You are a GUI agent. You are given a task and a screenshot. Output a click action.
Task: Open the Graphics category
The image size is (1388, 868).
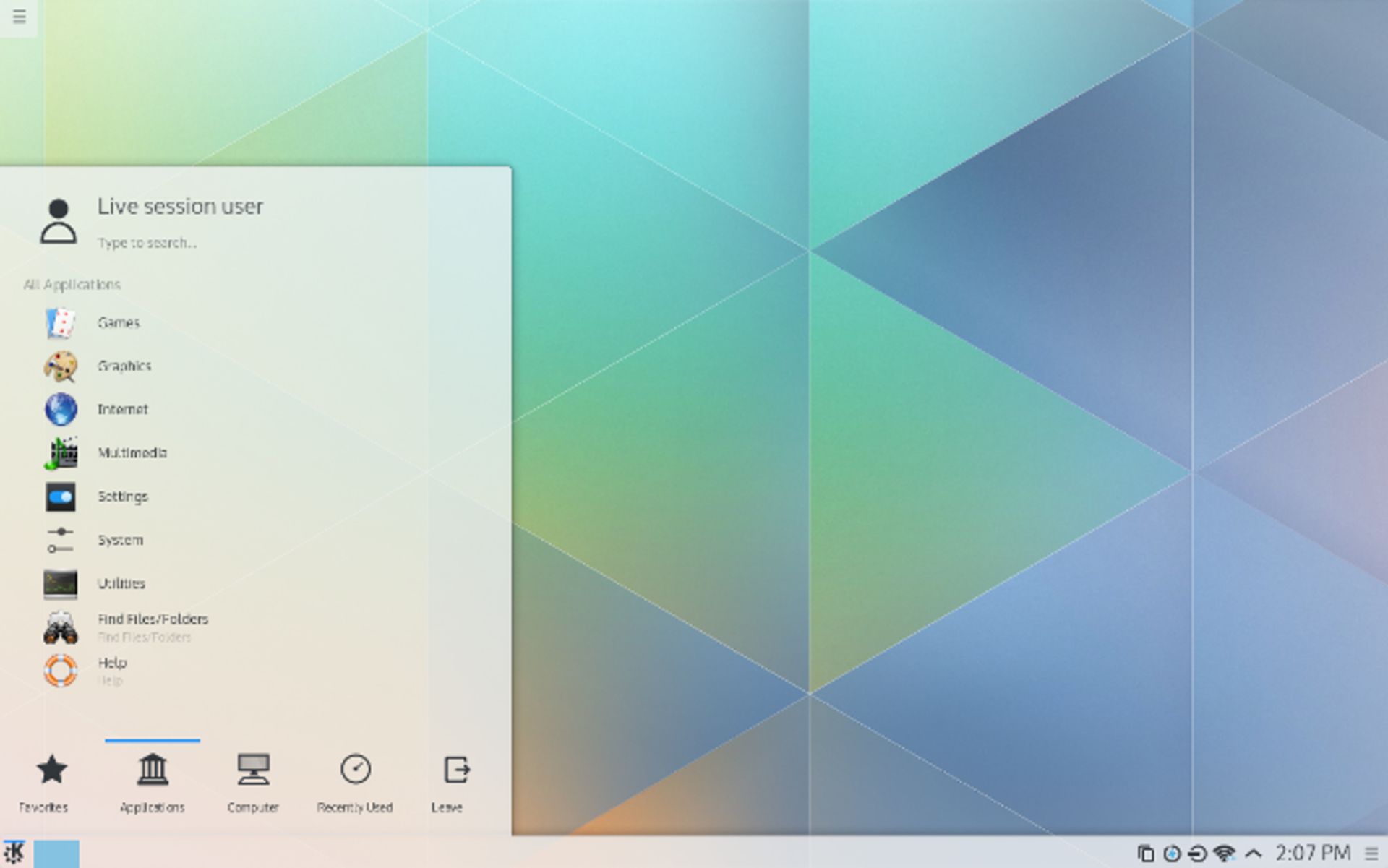124,366
